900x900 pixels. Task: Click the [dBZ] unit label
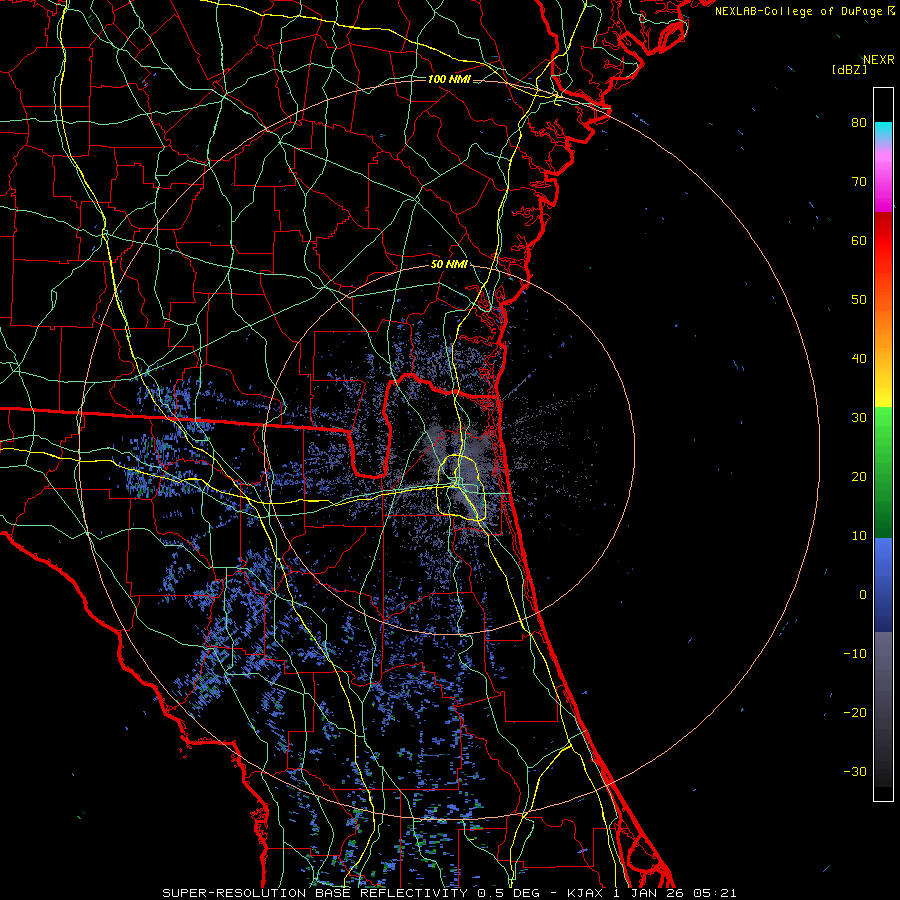click(x=849, y=70)
